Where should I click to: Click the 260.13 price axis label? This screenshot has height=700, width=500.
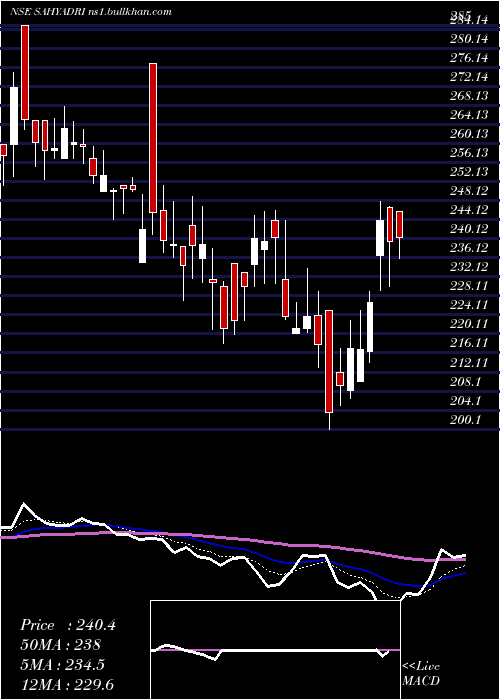click(469, 134)
